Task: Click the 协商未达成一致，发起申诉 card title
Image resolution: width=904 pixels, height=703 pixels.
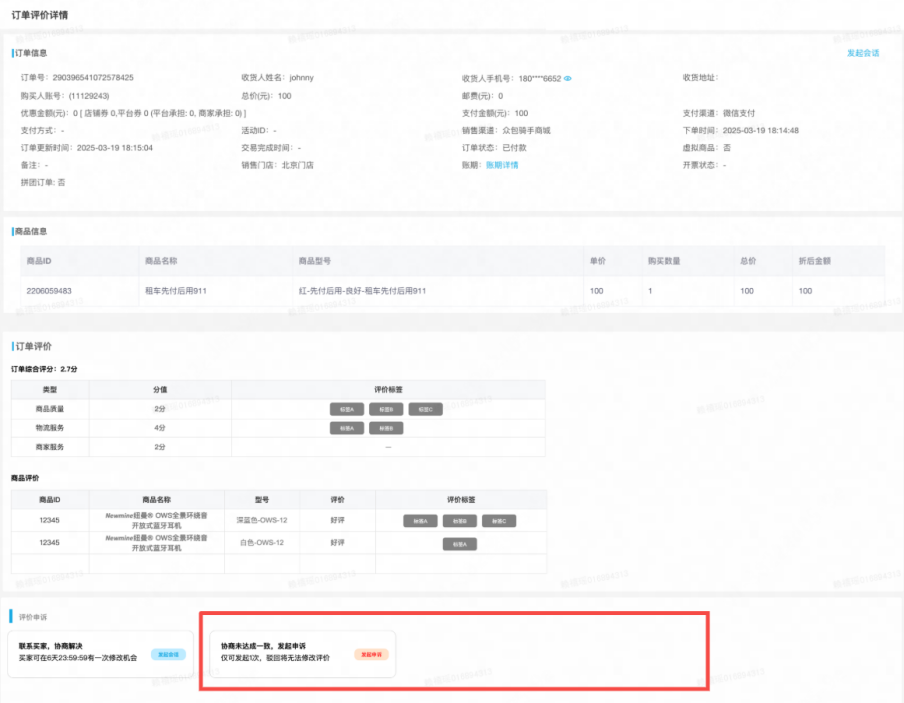Action: [x=265, y=646]
